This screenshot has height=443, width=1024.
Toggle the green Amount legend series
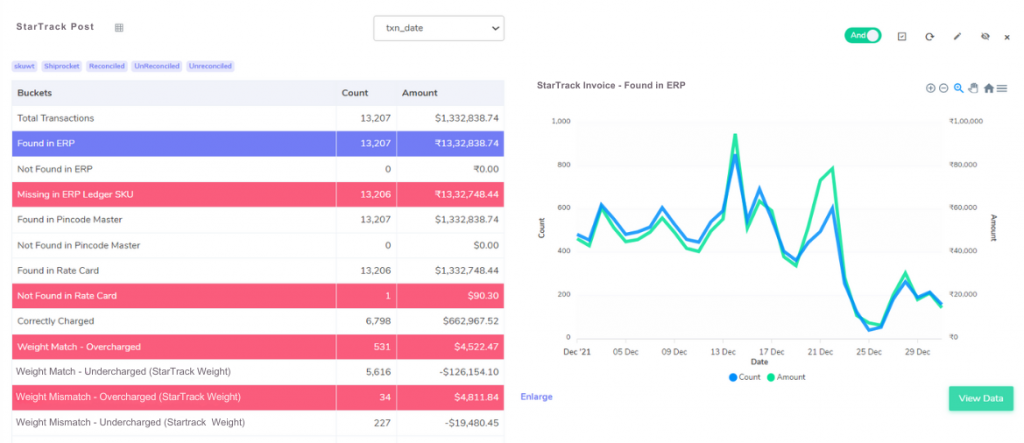point(786,377)
